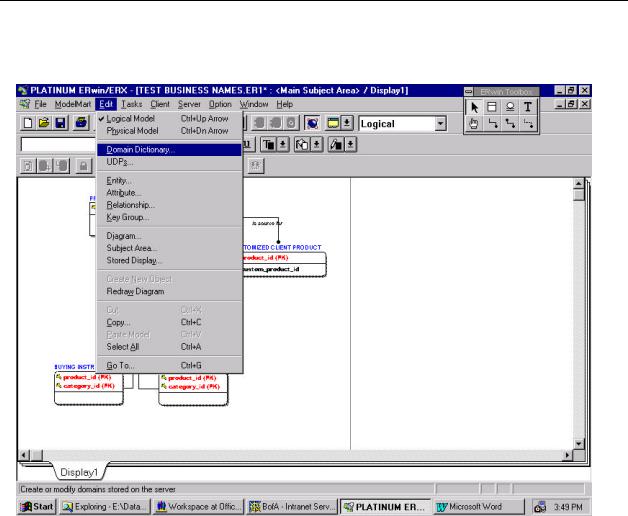The height and width of the screenshot is (516, 628).
Task: Select the pointer arrow tool in ERwin Toolbox
Action: (x=474, y=107)
